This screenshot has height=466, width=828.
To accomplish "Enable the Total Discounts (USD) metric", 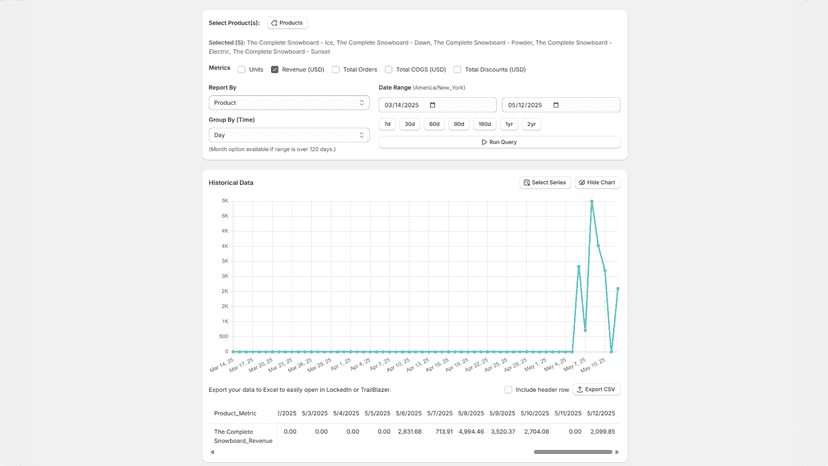I will 457,69.
